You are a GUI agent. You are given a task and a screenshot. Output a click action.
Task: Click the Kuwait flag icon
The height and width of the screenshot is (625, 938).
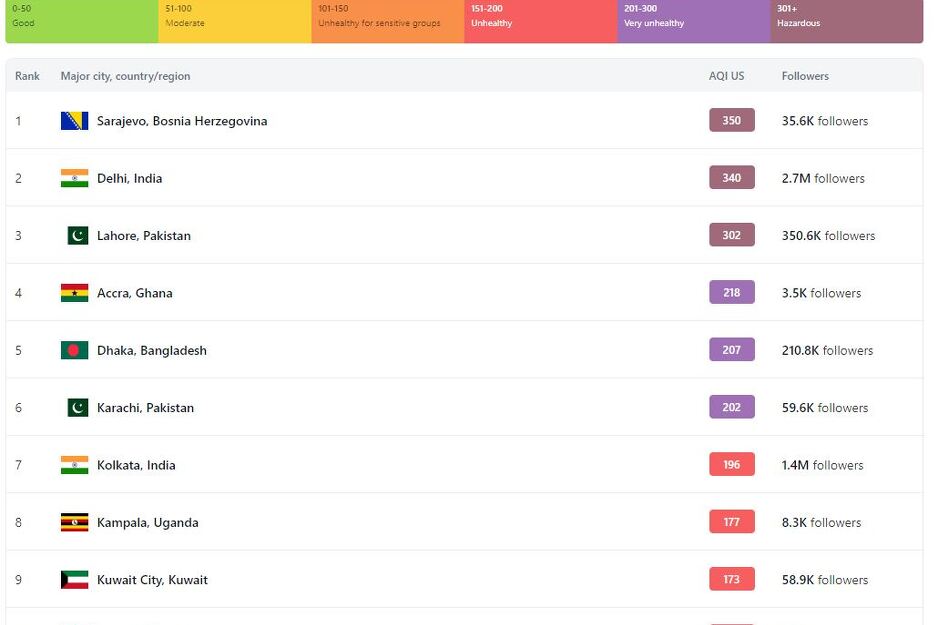click(74, 580)
